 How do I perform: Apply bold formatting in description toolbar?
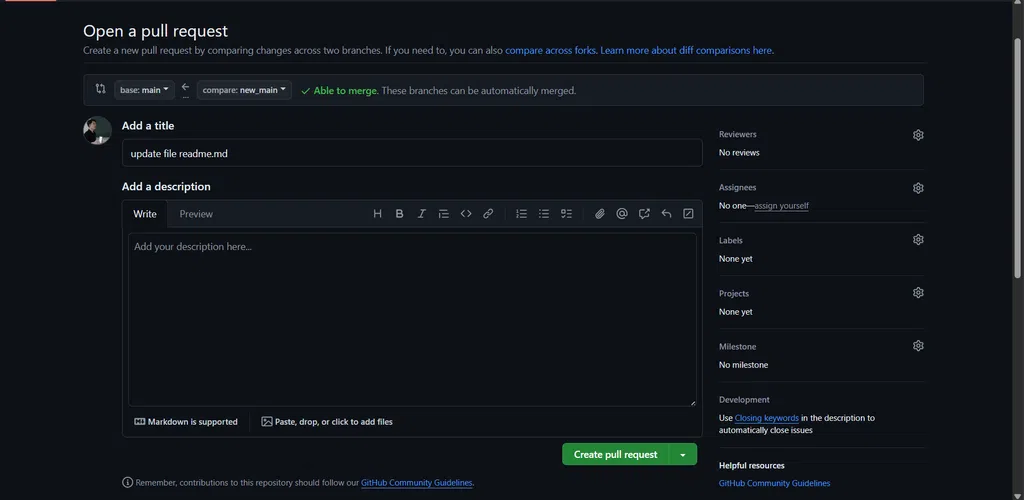coord(400,213)
